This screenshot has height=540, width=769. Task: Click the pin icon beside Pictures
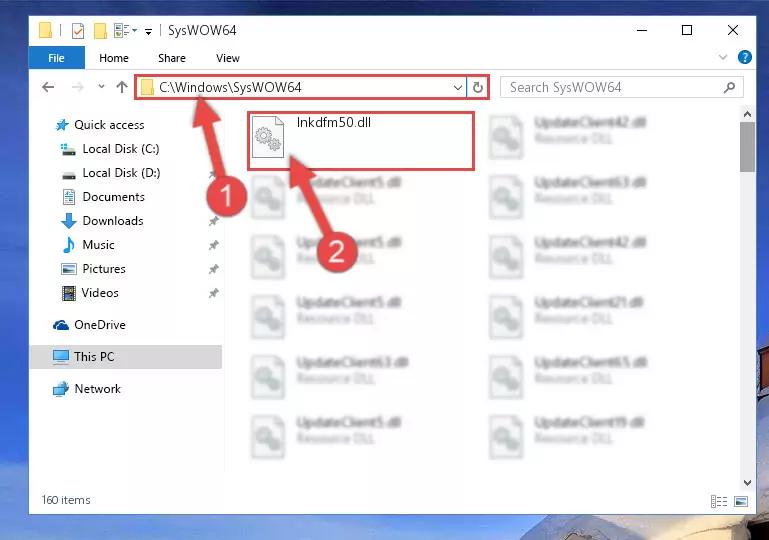coord(213,269)
